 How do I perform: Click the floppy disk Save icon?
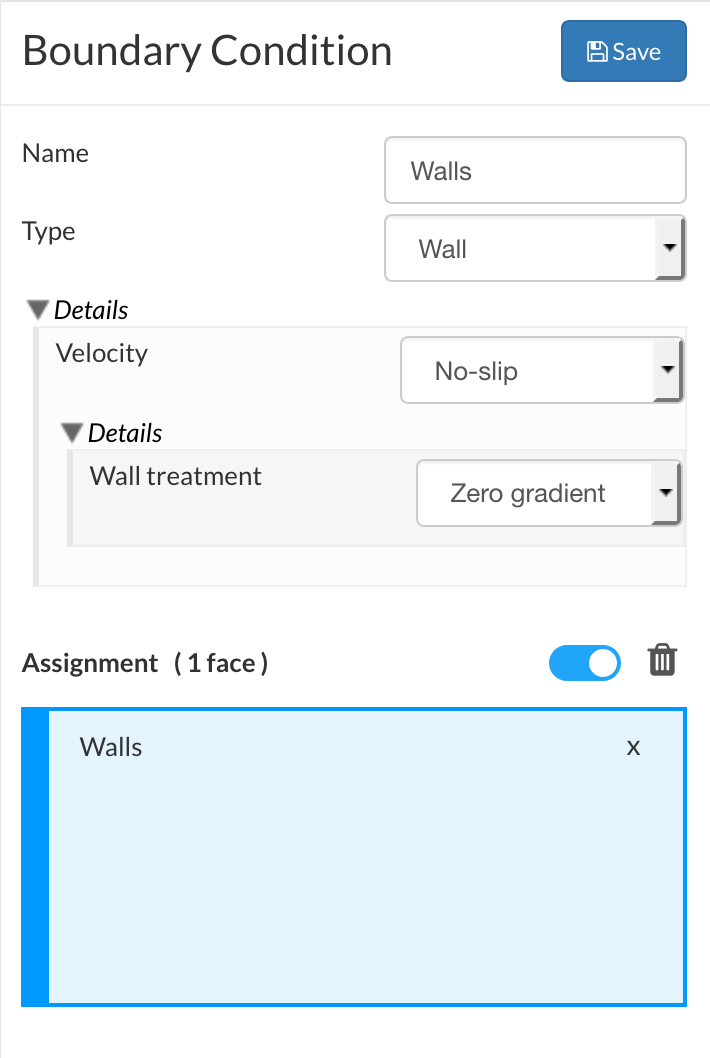click(598, 52)
